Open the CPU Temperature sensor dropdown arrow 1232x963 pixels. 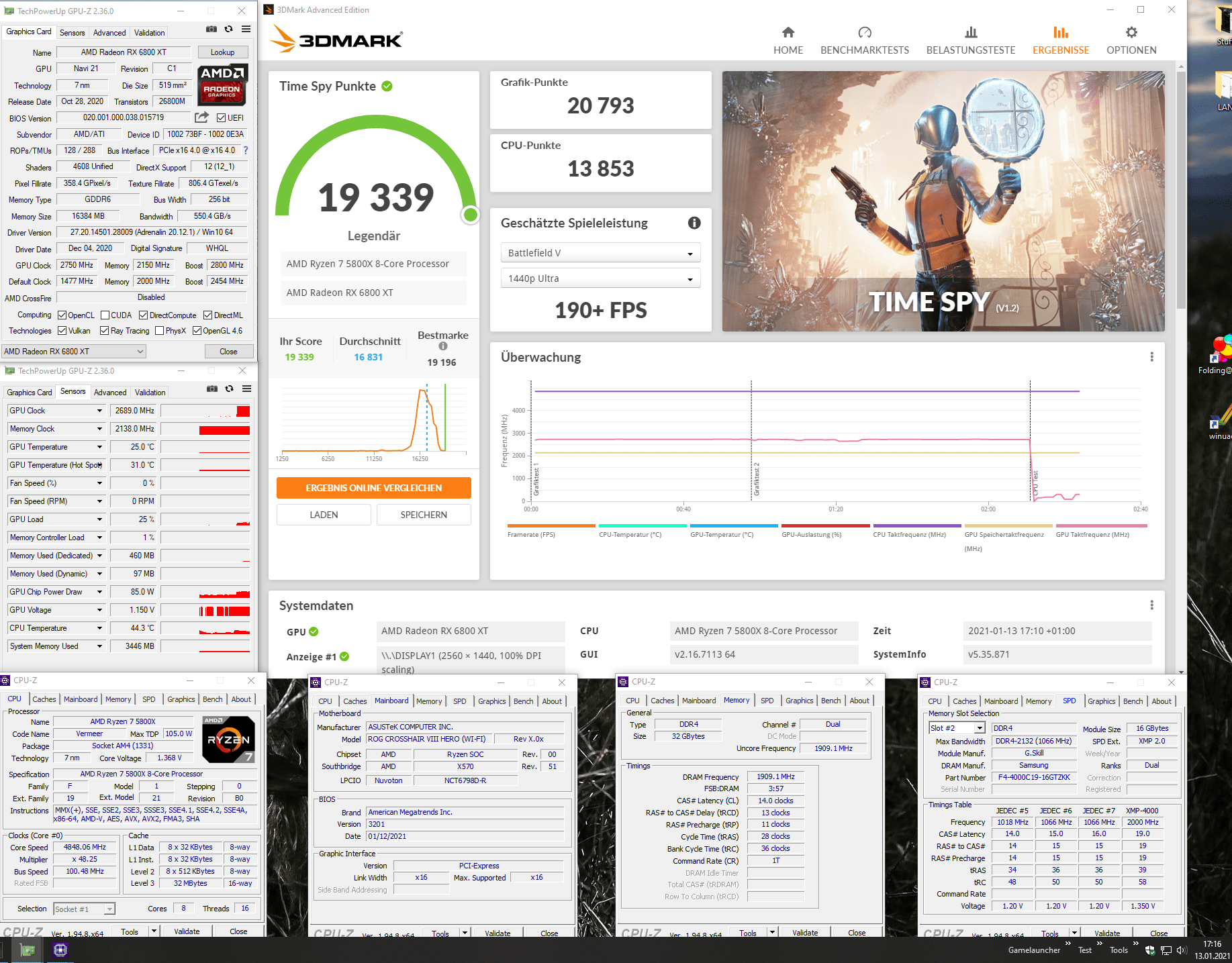tap(100, 628)
